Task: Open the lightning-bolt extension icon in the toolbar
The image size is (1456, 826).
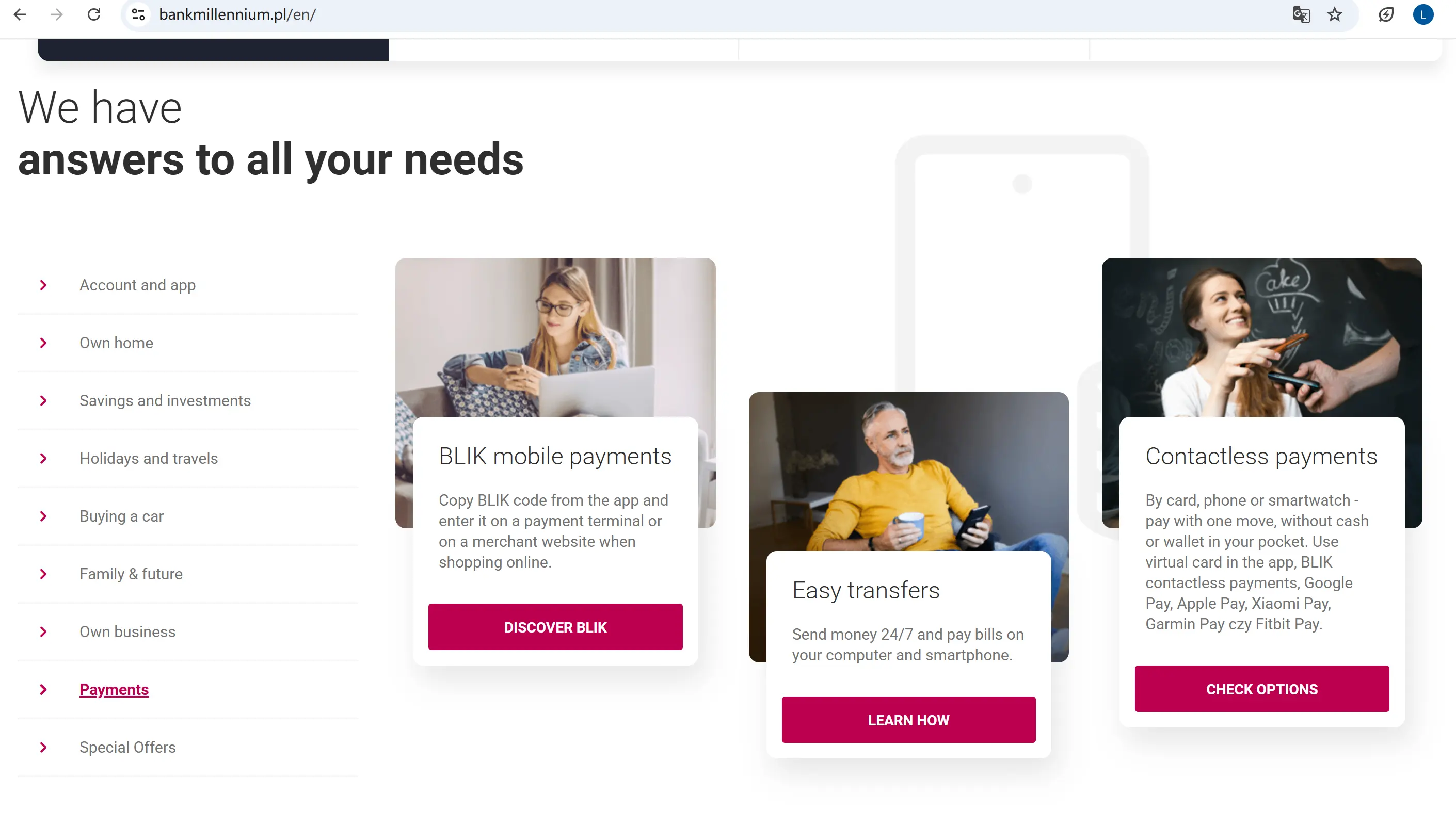Action: click(x=1386, y=15)
